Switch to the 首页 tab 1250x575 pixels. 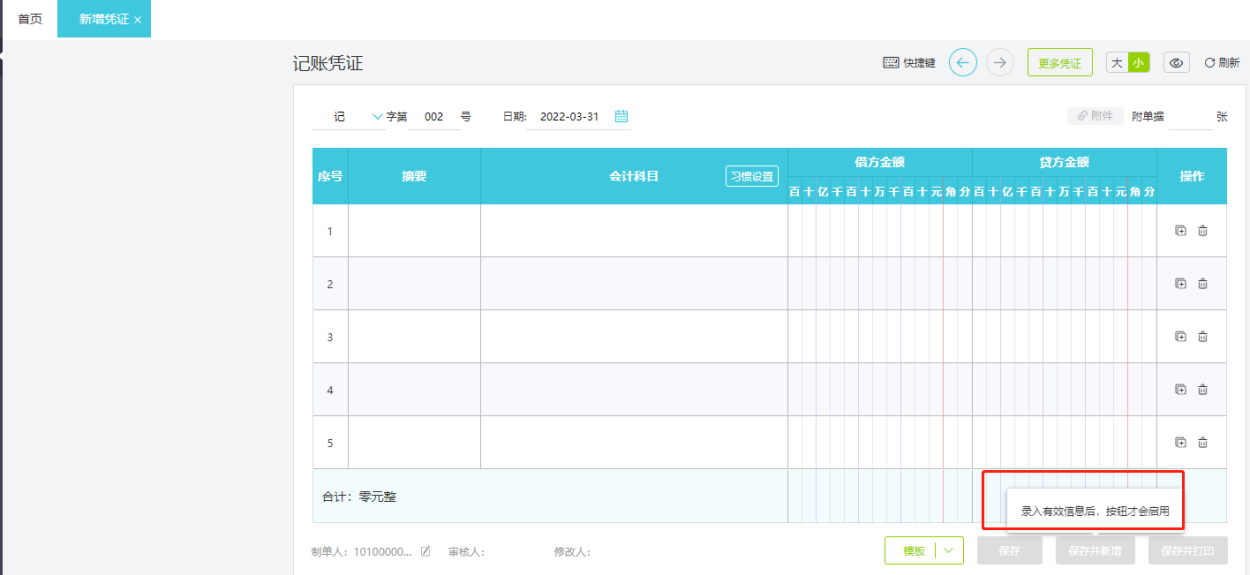[x=30, y=19]
